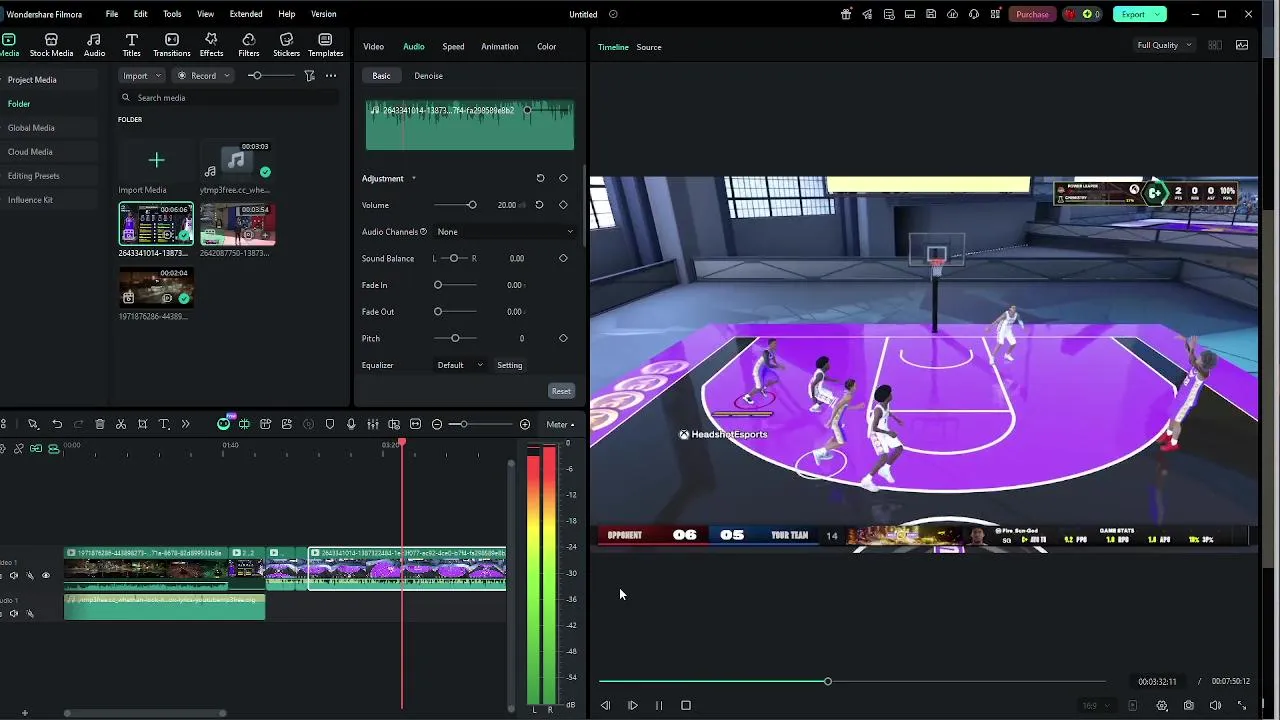Toggle Sound Balance keyframe diamond
This screenshot has width=1280, height=720.
[x=563, y=258]
